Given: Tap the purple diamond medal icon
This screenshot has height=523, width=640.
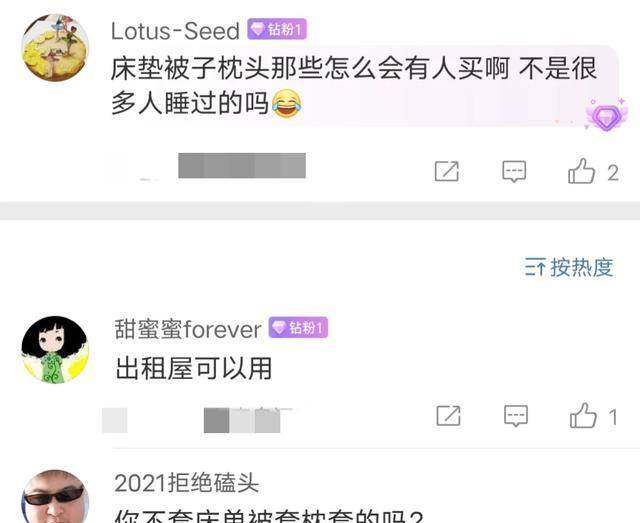Looking at the screenshot, I should [607, 116].
